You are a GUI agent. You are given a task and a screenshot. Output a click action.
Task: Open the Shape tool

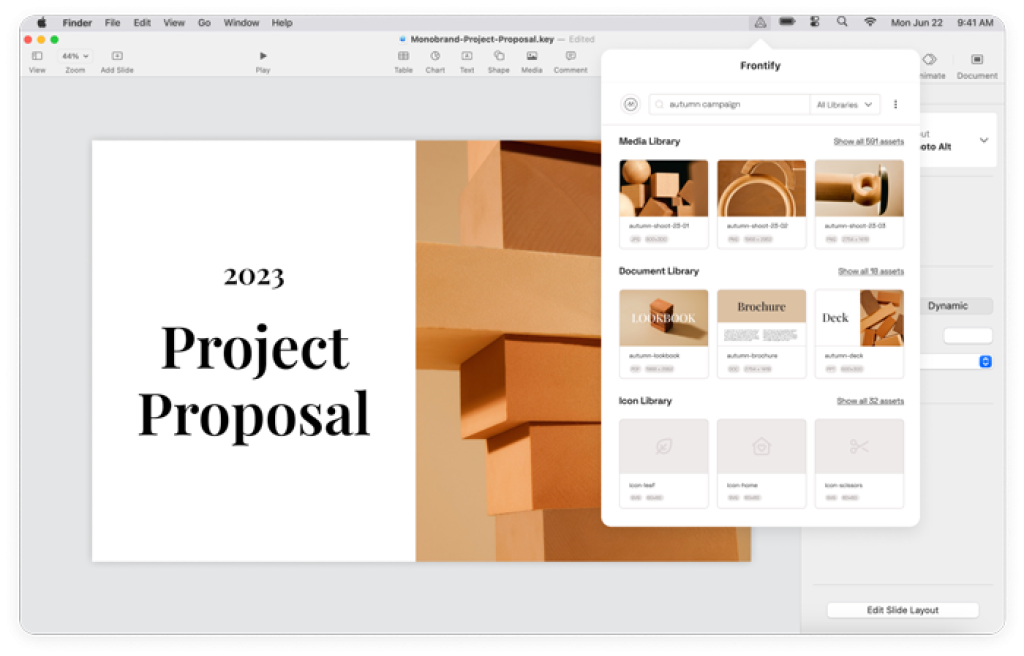click(x=498, y=57)
